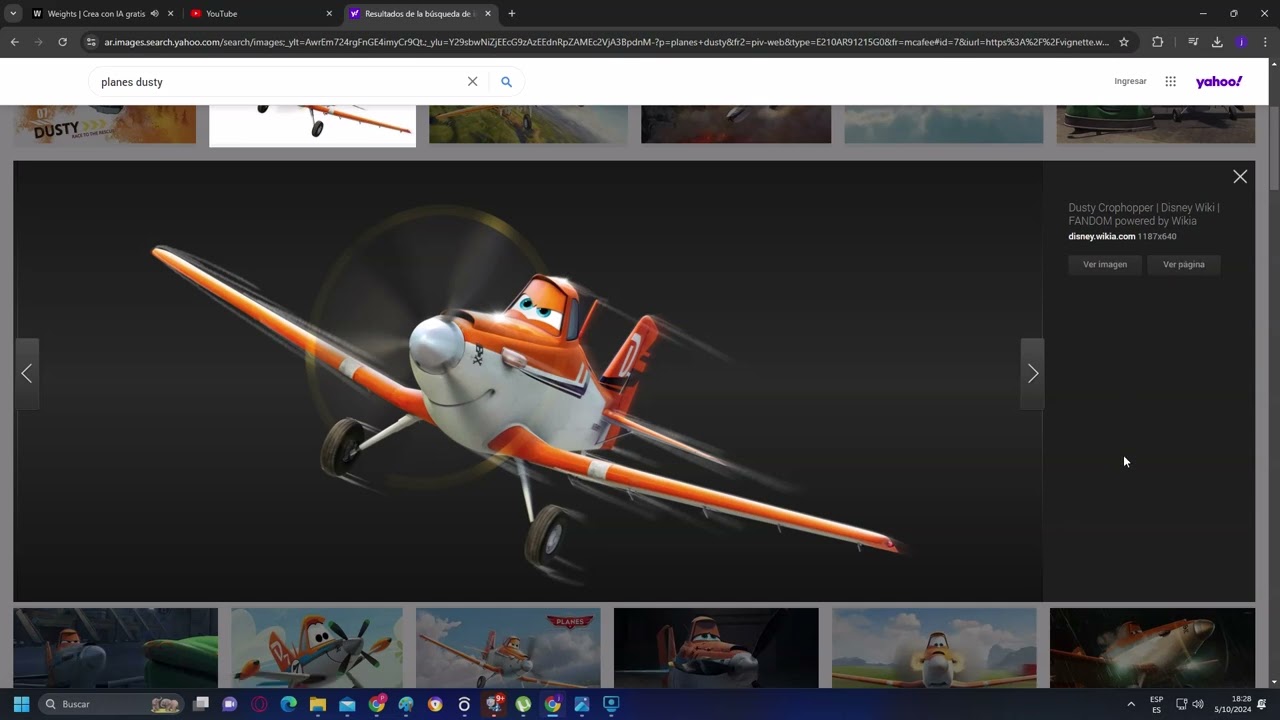Open the notifications bell in system tray
The image size is (1280, 720).
(1262, 704)
